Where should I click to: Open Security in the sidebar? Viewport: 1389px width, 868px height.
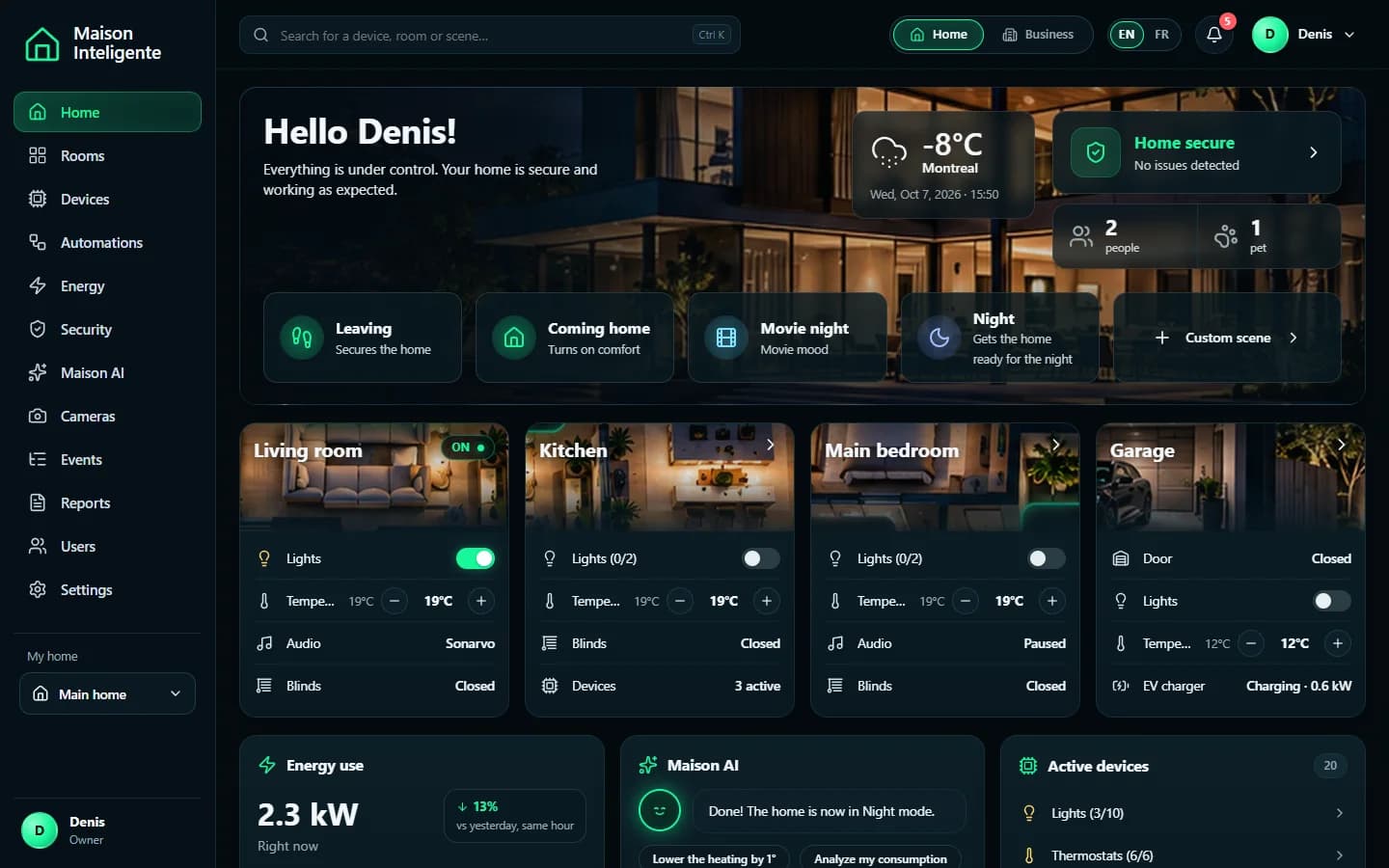tap(107, 329)
